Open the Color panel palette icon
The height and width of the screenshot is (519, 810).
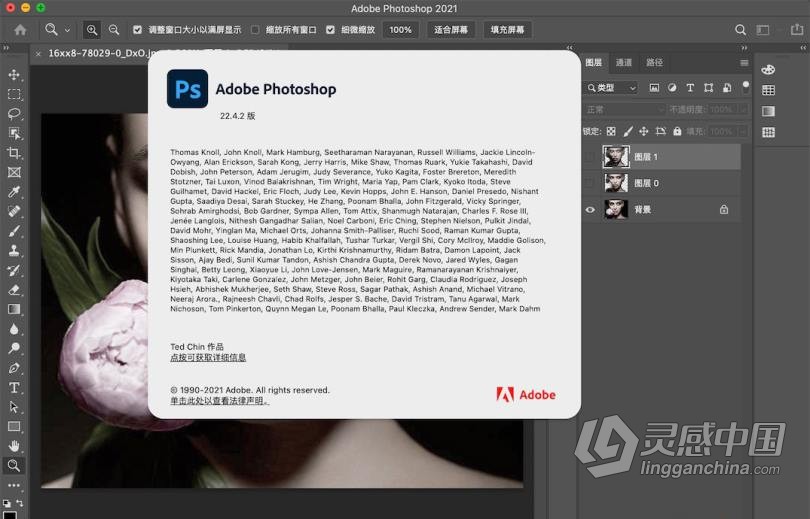coord(768,69)
